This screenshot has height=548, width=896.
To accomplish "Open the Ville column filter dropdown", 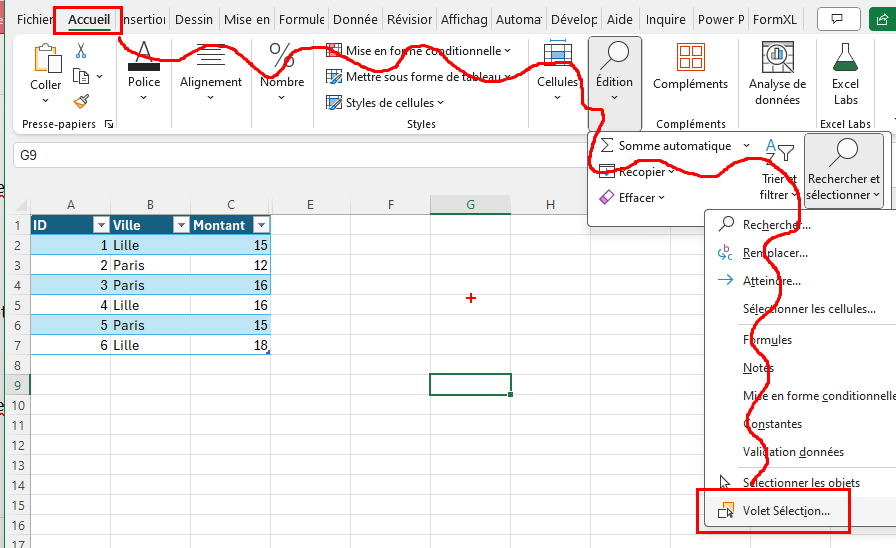I will pos(181,225).
